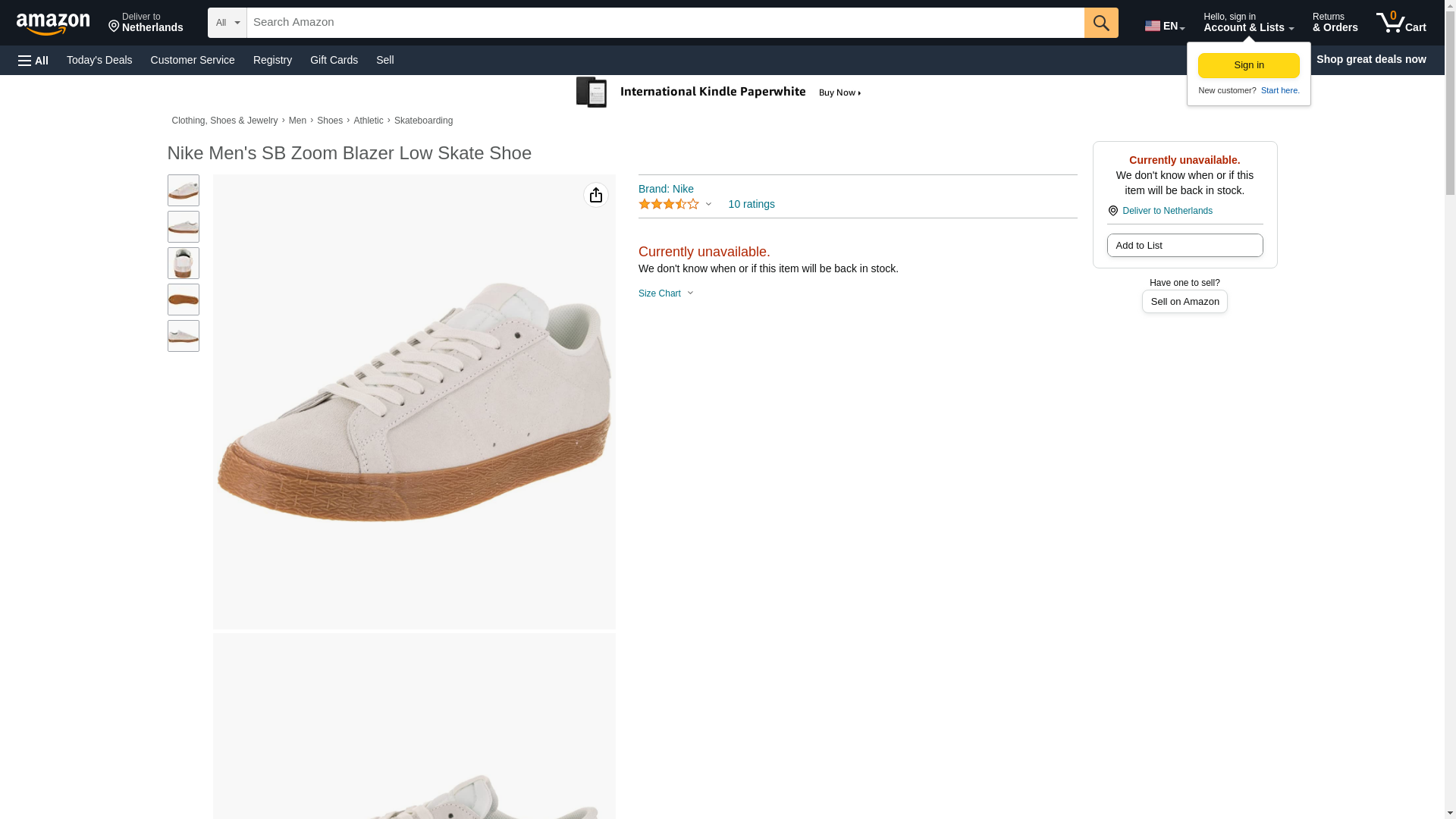Click the star rating icons

[x=669, y=205]
